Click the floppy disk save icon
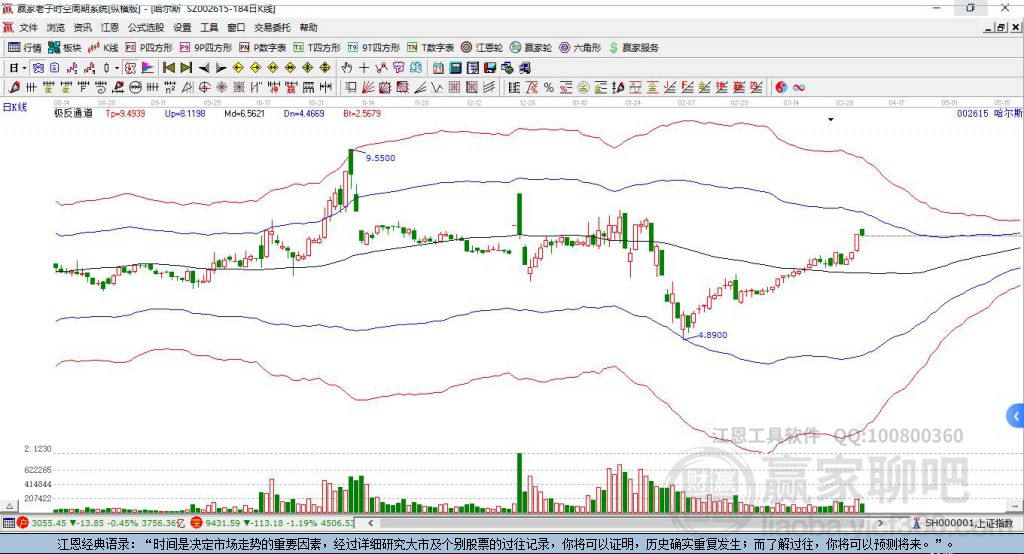This screenshot has width=1024, height=554. pos(490,68)
